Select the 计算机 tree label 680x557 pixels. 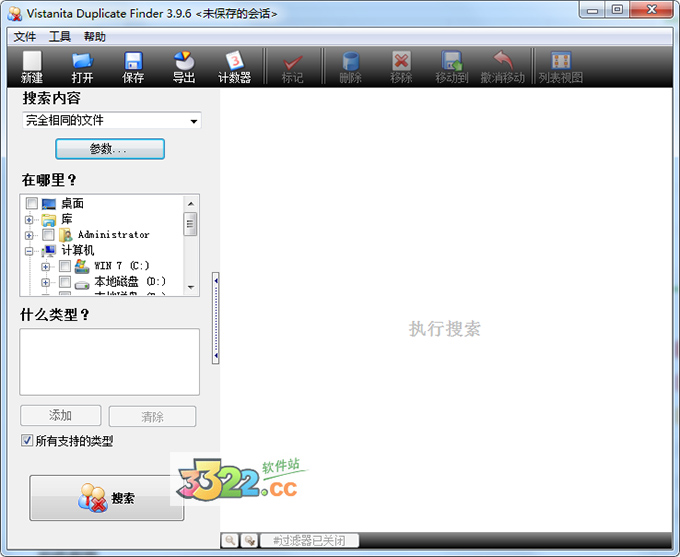[x=78, y=251]
